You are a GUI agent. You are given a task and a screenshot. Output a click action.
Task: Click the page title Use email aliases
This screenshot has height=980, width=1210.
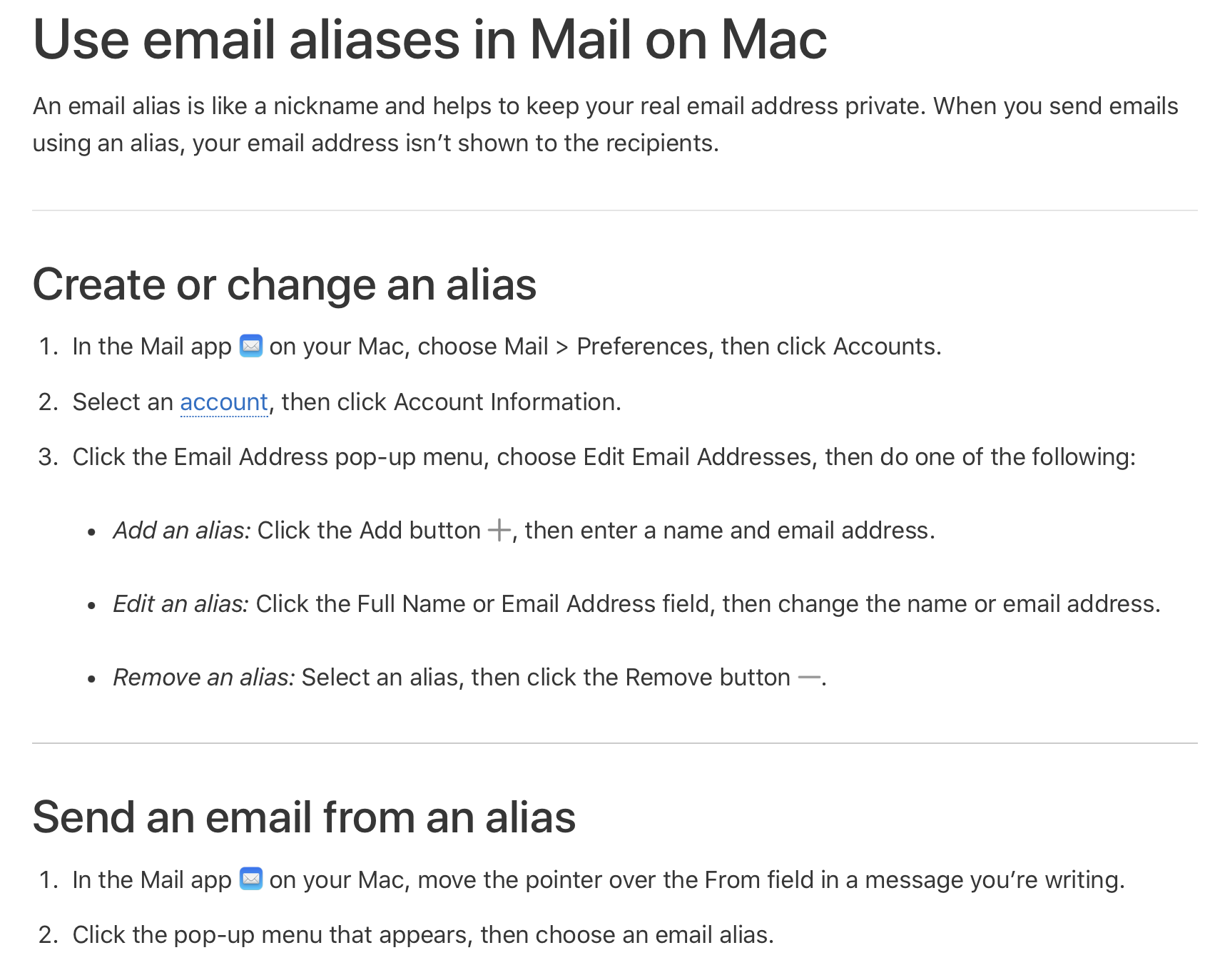click(x=429, y=39)
